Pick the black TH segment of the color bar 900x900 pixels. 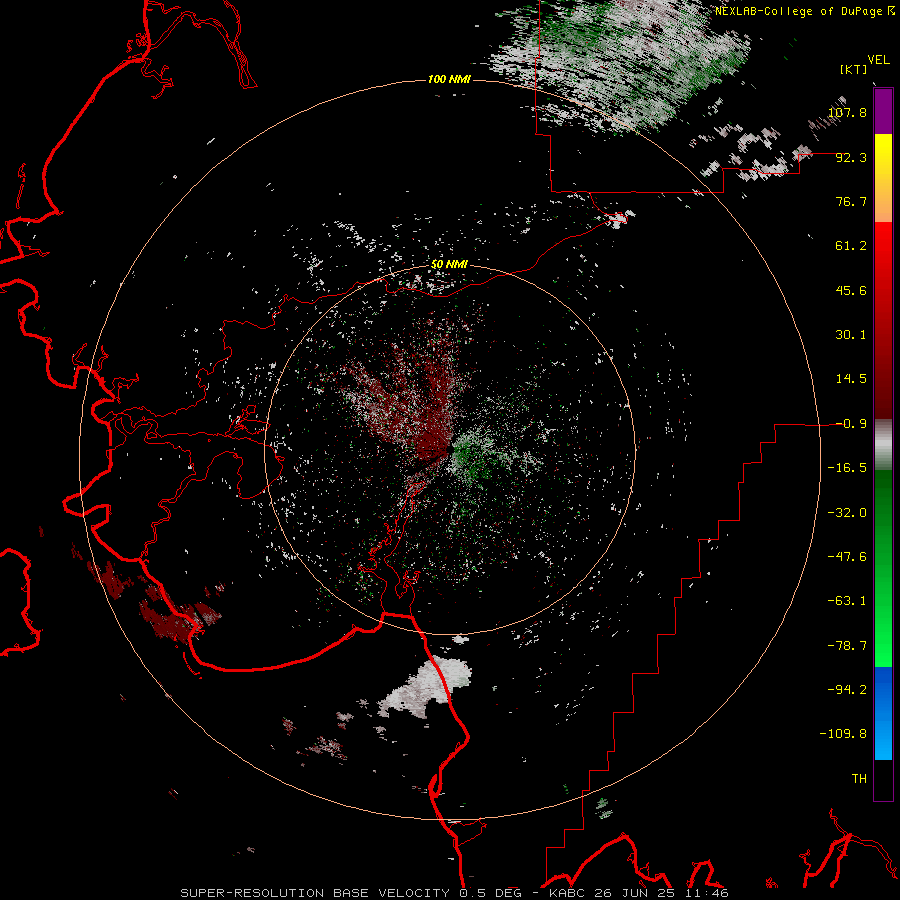[x=883, y=780]
